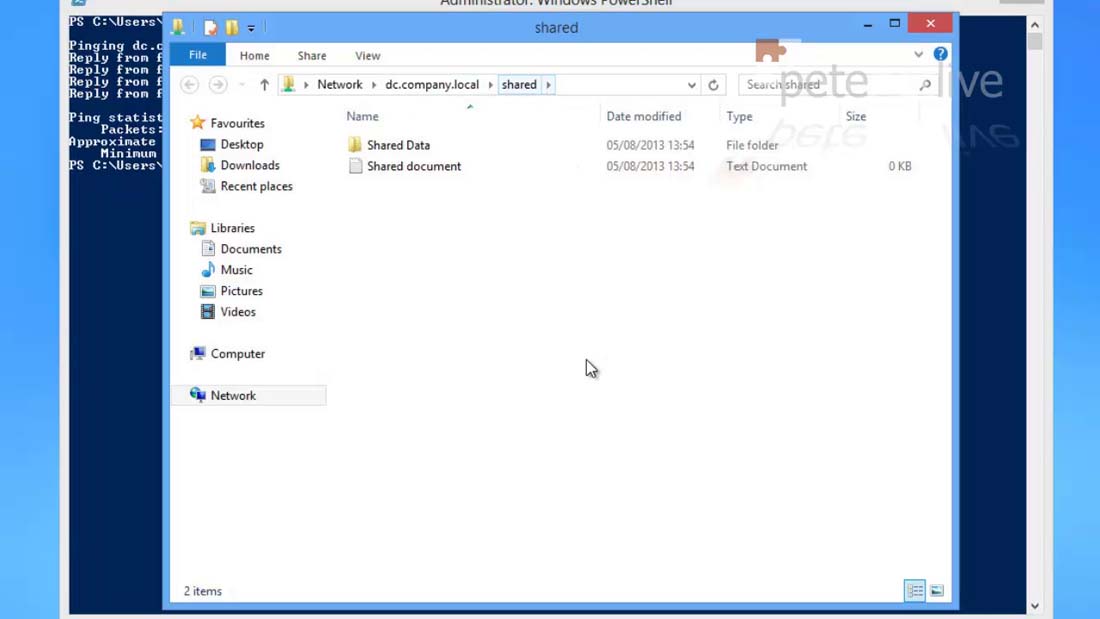Click the Network breadcrumb in address bar
The image size is (1100, 619).
pos(340,84)
